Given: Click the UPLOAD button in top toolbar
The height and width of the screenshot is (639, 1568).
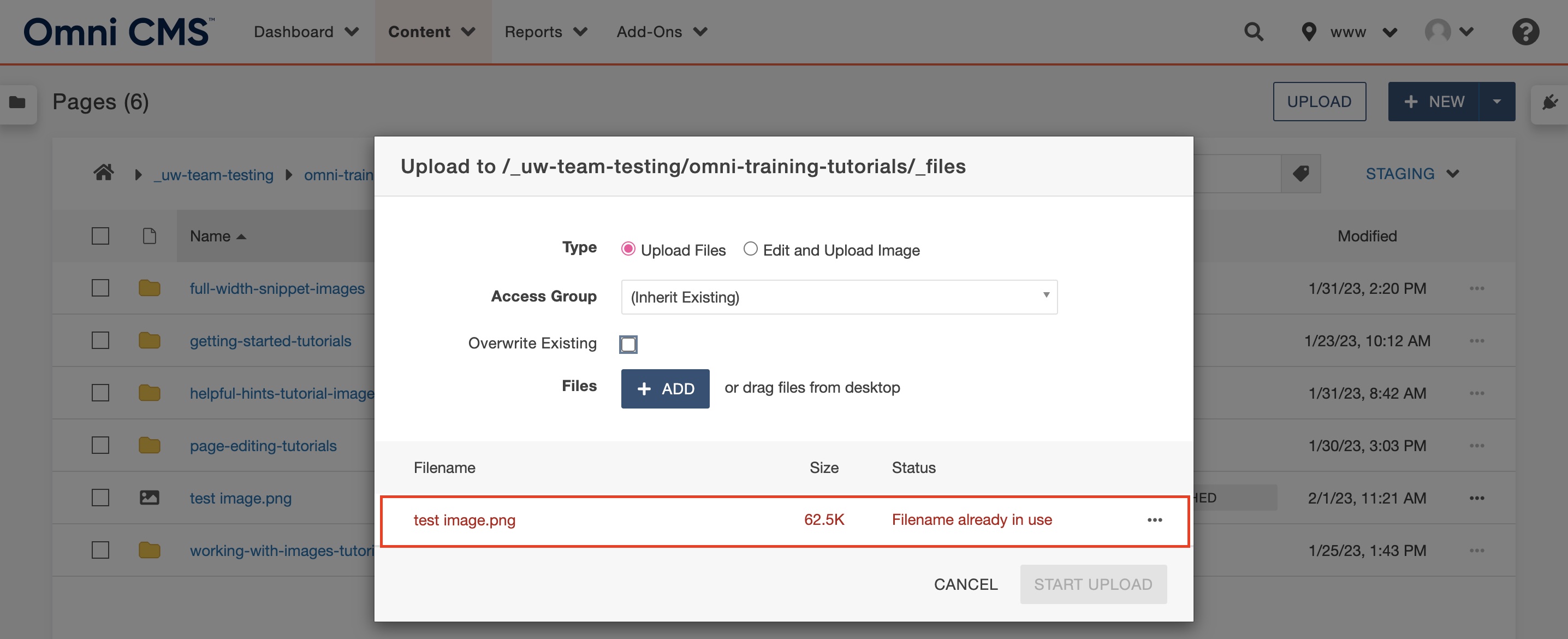Looking at the screenshot, I should (x=1319, y=101).
